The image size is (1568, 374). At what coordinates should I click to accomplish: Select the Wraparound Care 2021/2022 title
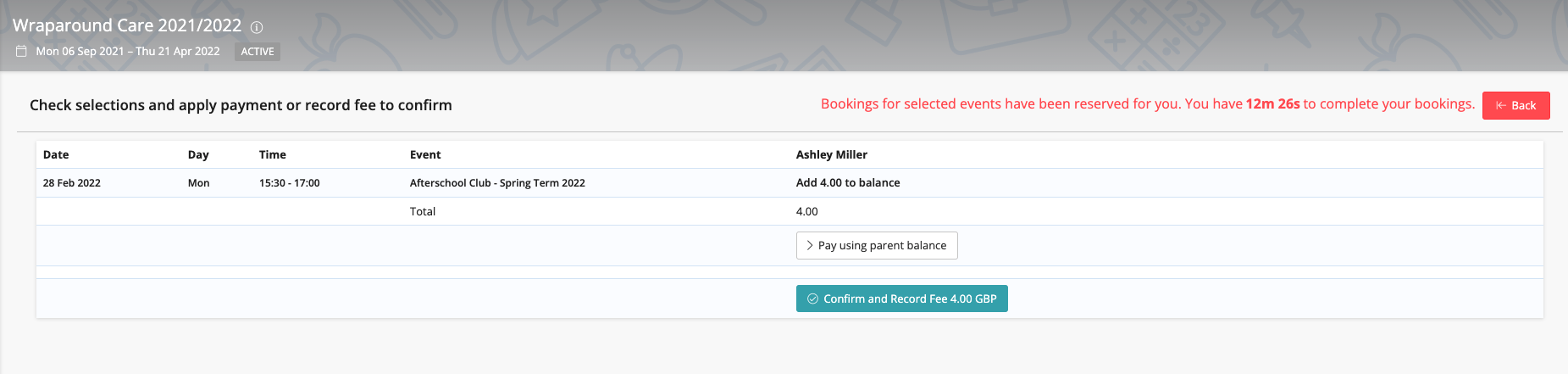[x=127, y=25]
